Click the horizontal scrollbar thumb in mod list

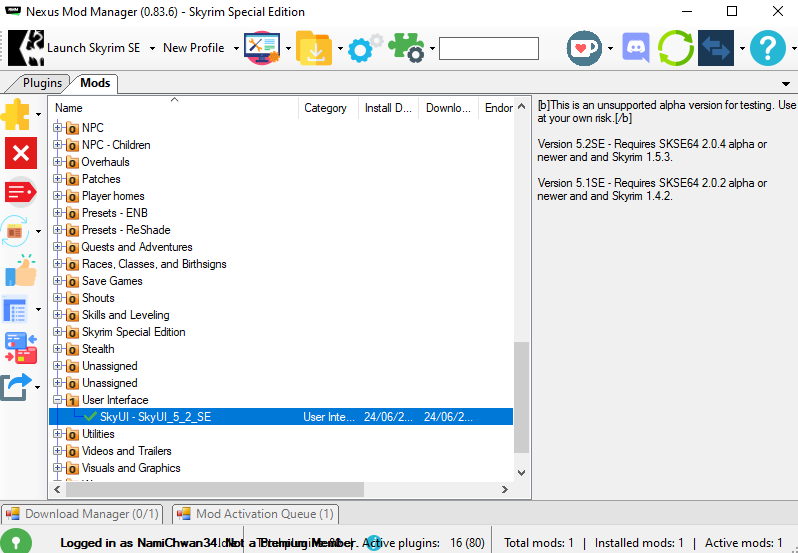point(214,489)
